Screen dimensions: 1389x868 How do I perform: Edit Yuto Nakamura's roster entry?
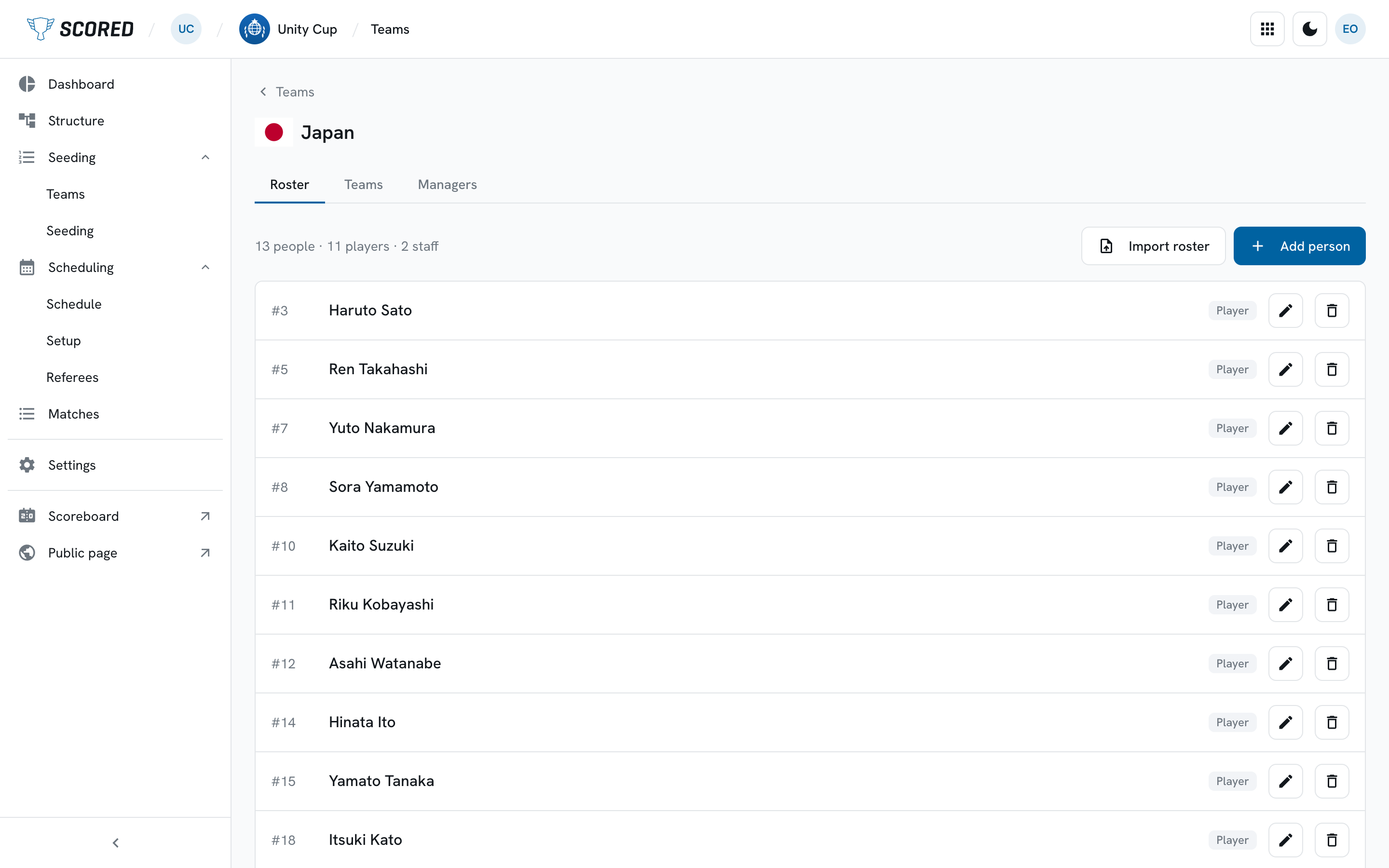[1286, 428]
